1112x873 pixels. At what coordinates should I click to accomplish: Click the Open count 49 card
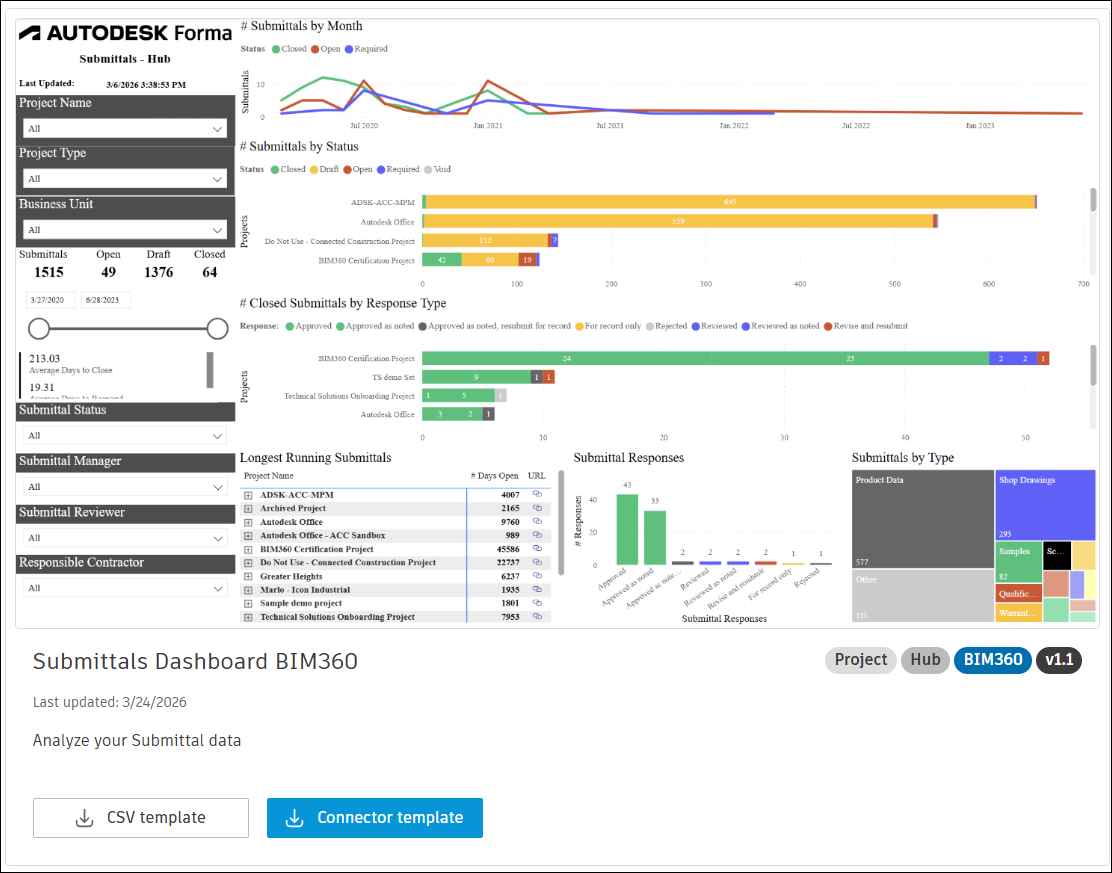(108, 265)
